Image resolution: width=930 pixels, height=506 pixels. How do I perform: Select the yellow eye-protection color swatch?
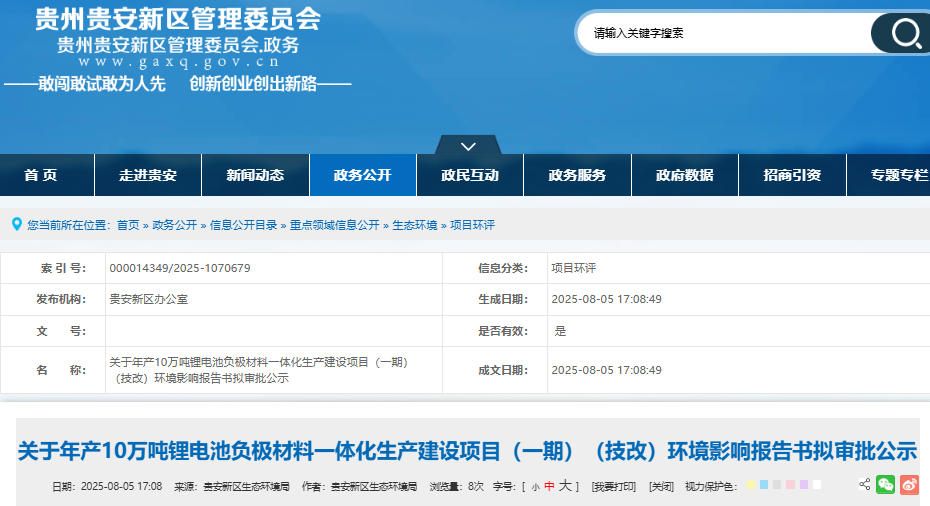point(751,486)
